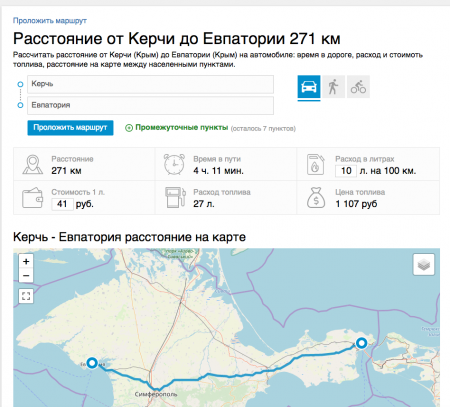Click the green plus icon for intermediate points
This screenshot has height=407, width=450.
click(129, 128)
